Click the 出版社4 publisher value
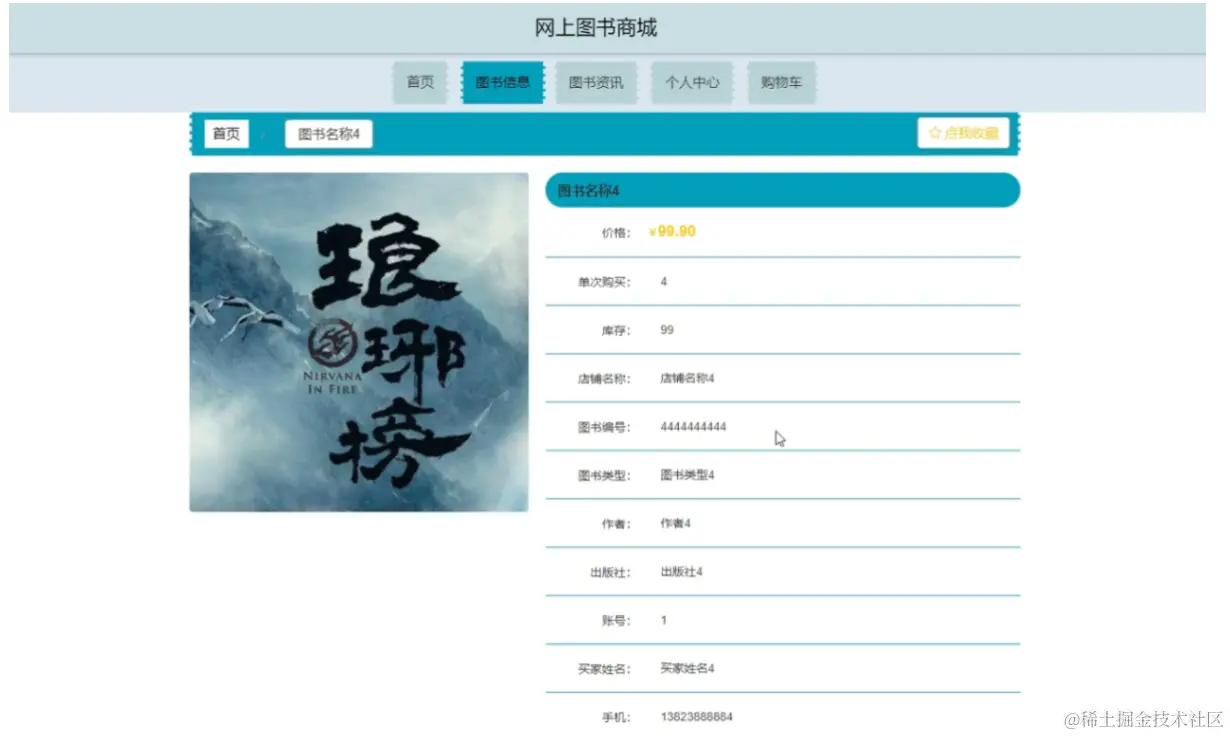 (681, 572)
